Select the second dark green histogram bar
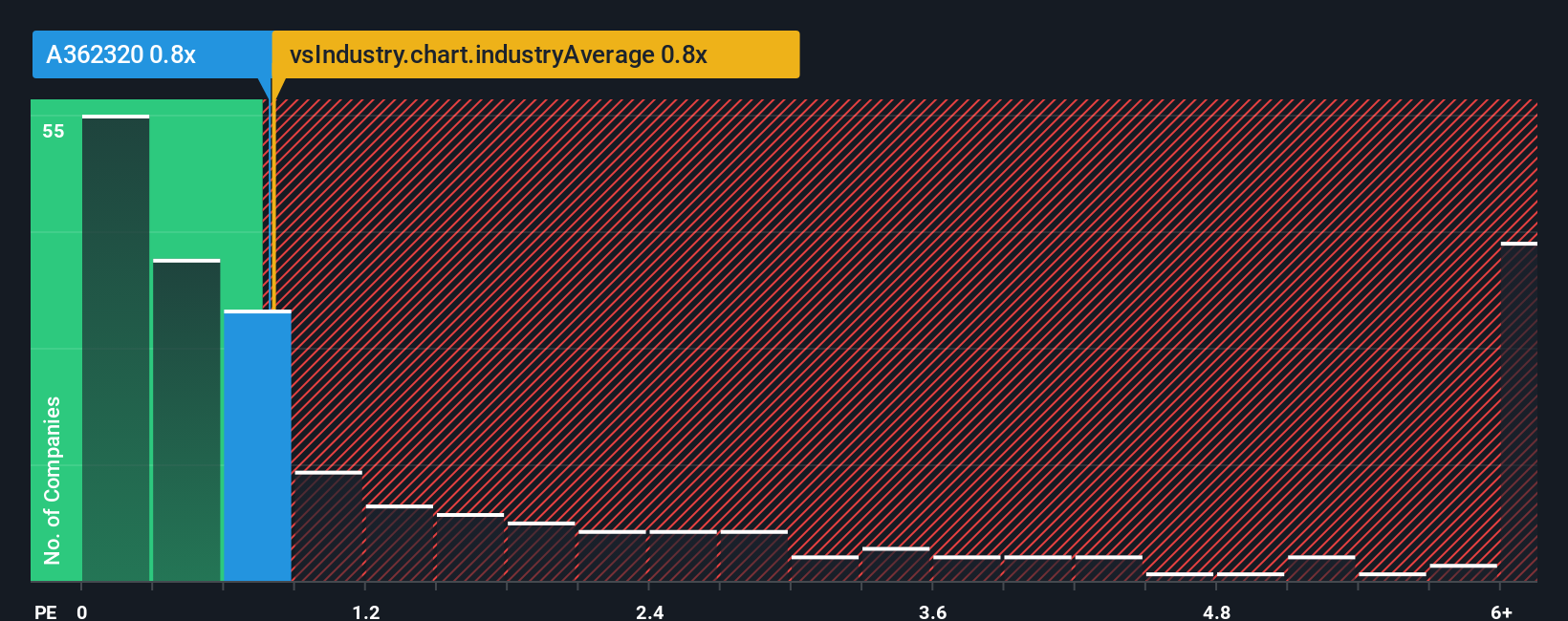This screenshot has height=621, width=1568. [x=186, y=420]
